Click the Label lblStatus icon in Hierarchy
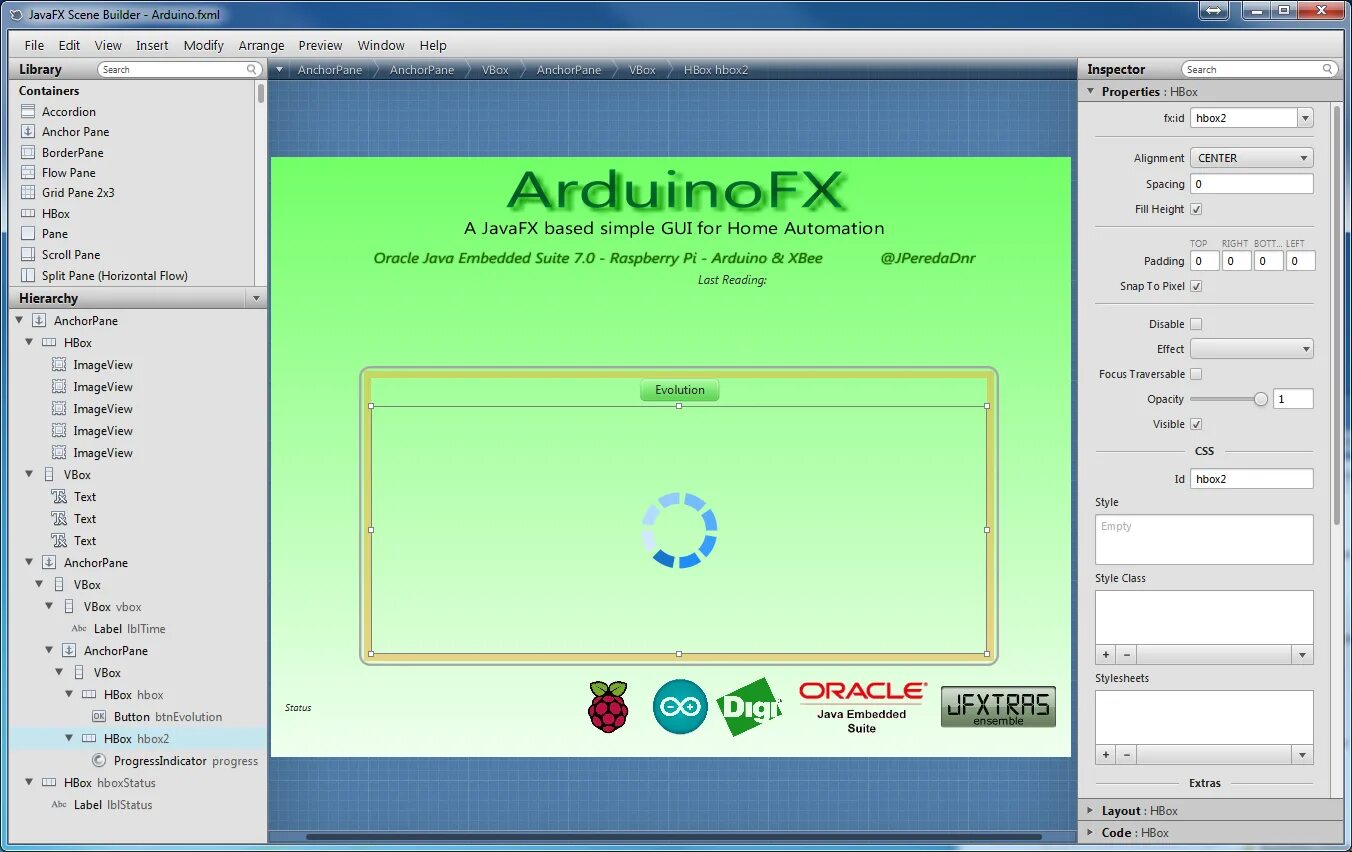 (59, 805)
